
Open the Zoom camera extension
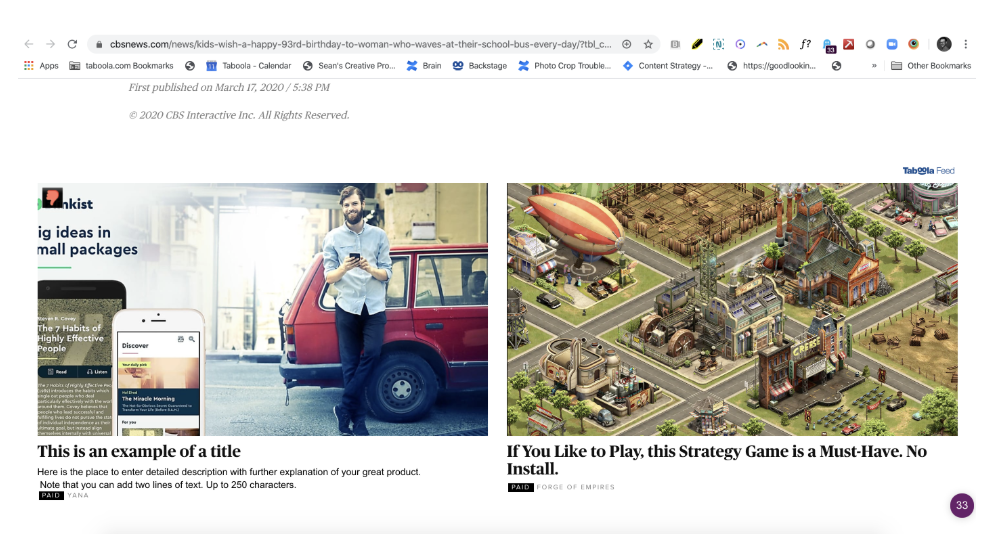tap(892, 44)
